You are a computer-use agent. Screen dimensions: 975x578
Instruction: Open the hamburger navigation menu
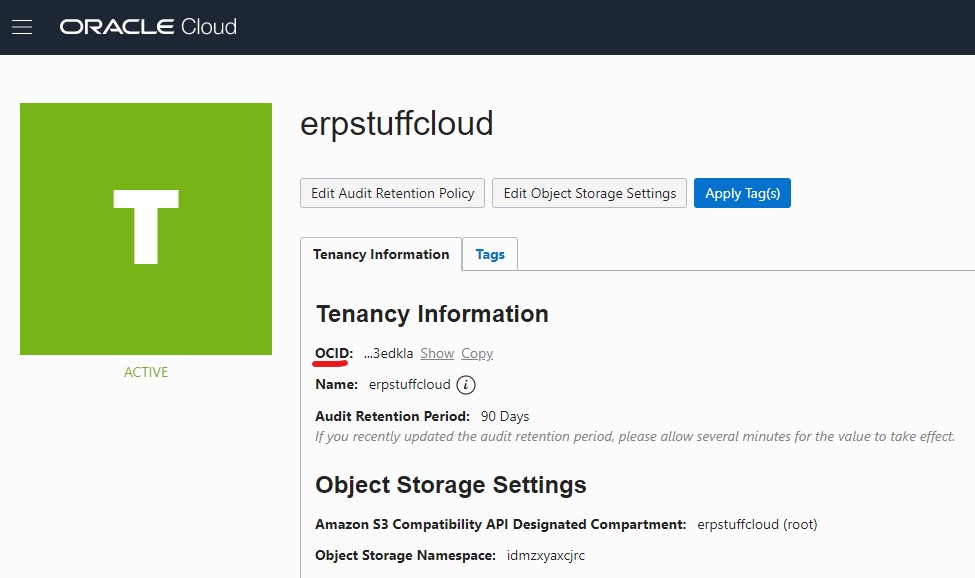pos(22,27)
